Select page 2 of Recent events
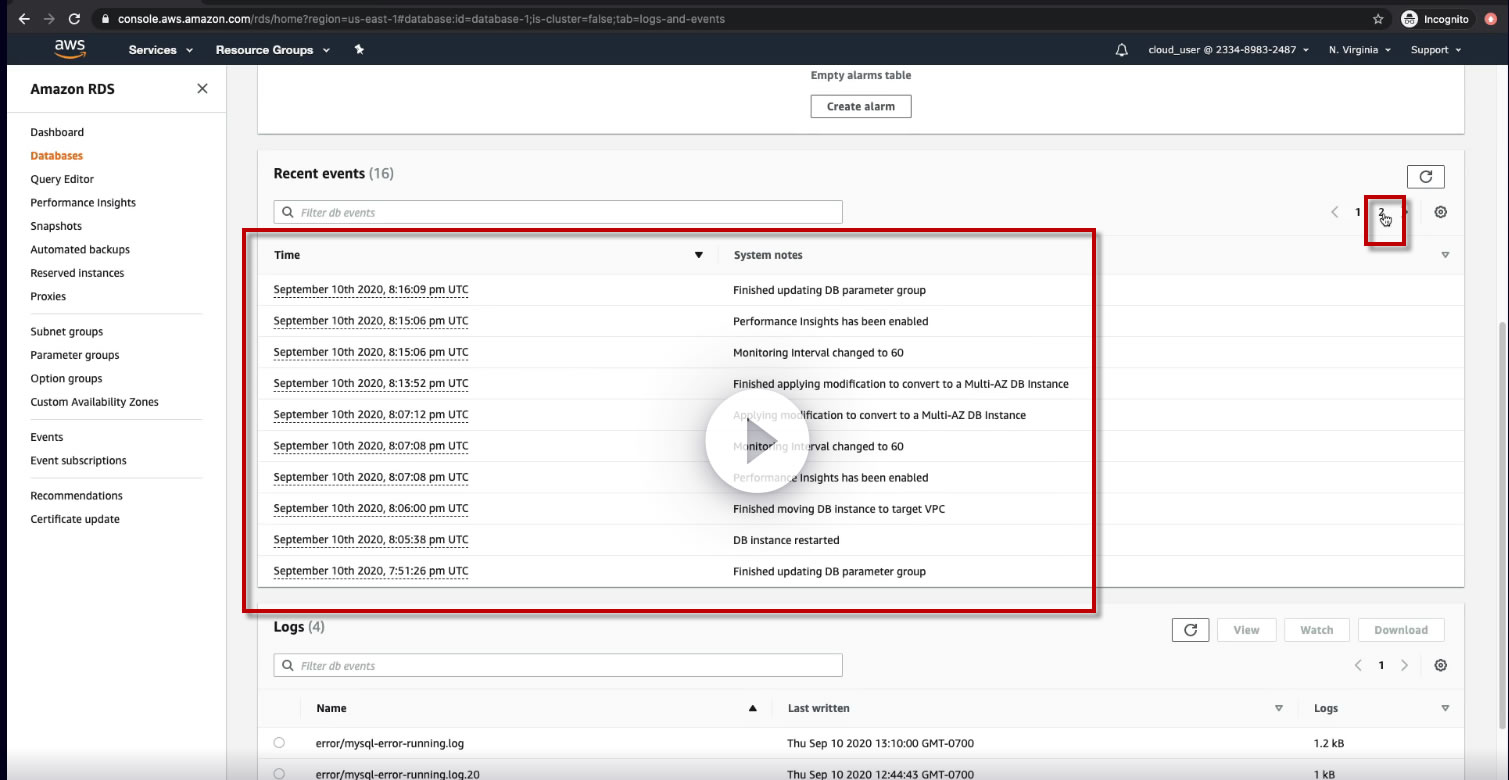The height and width of the screenshot is (780, 1509). click(1382, 212)
